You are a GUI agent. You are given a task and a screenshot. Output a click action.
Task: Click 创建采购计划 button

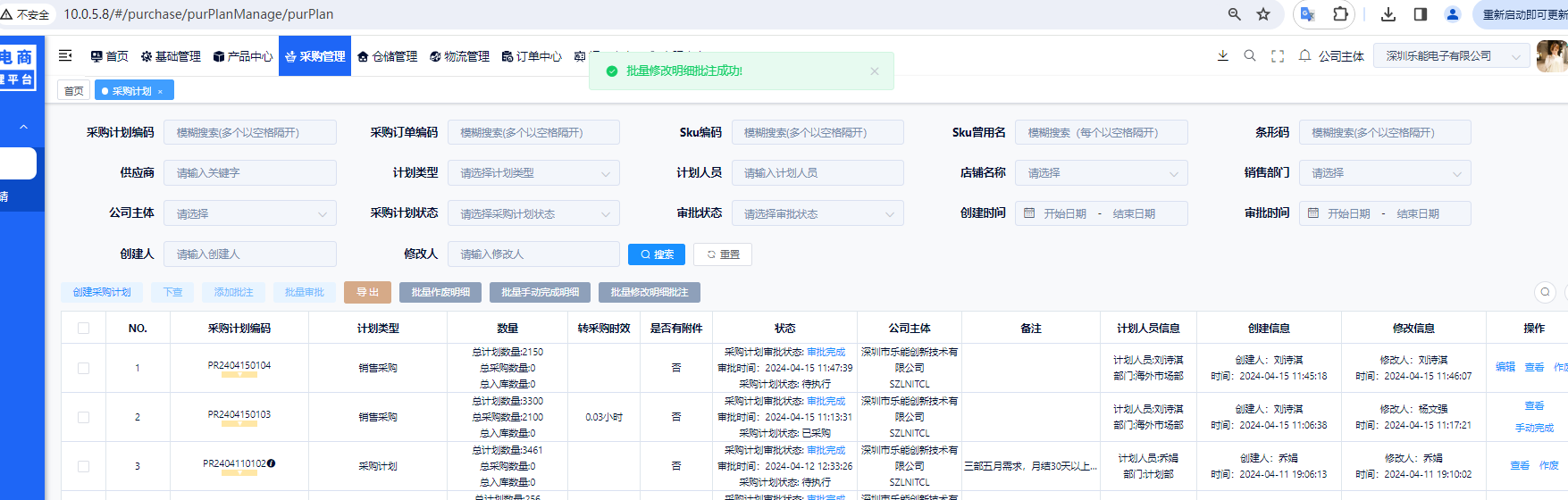pos(102,292)
